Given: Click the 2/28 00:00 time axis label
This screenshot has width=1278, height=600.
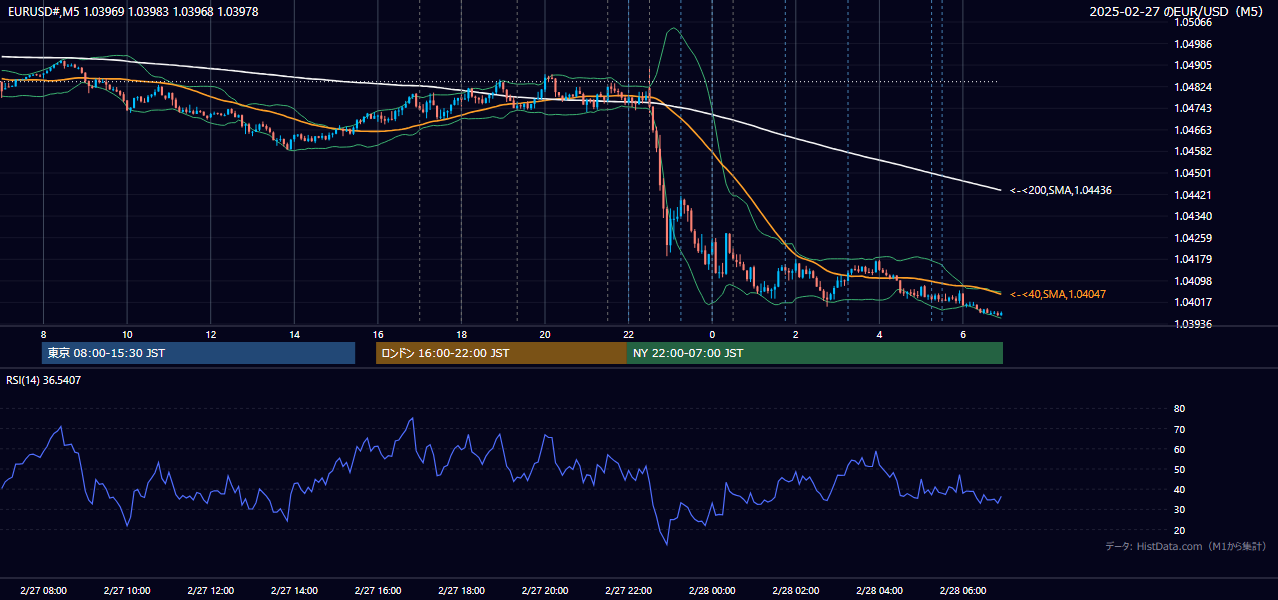Looking at the screenshot, I should [712, 590].
